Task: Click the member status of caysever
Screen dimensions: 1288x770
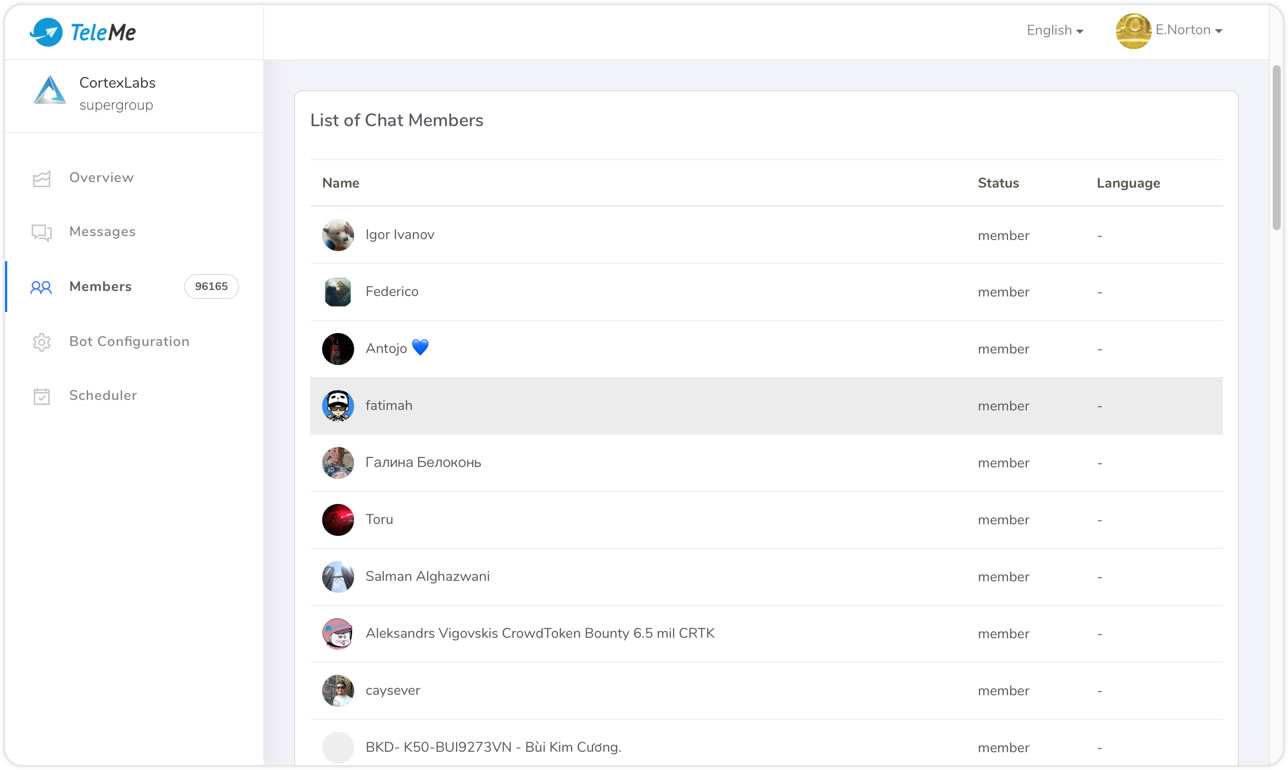Action: (1003, 692)
